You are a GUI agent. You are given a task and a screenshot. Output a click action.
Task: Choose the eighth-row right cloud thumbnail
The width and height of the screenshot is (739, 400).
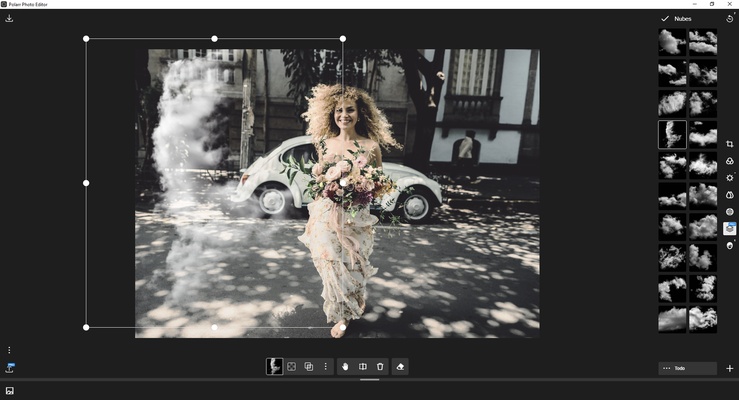click(703, 258)
